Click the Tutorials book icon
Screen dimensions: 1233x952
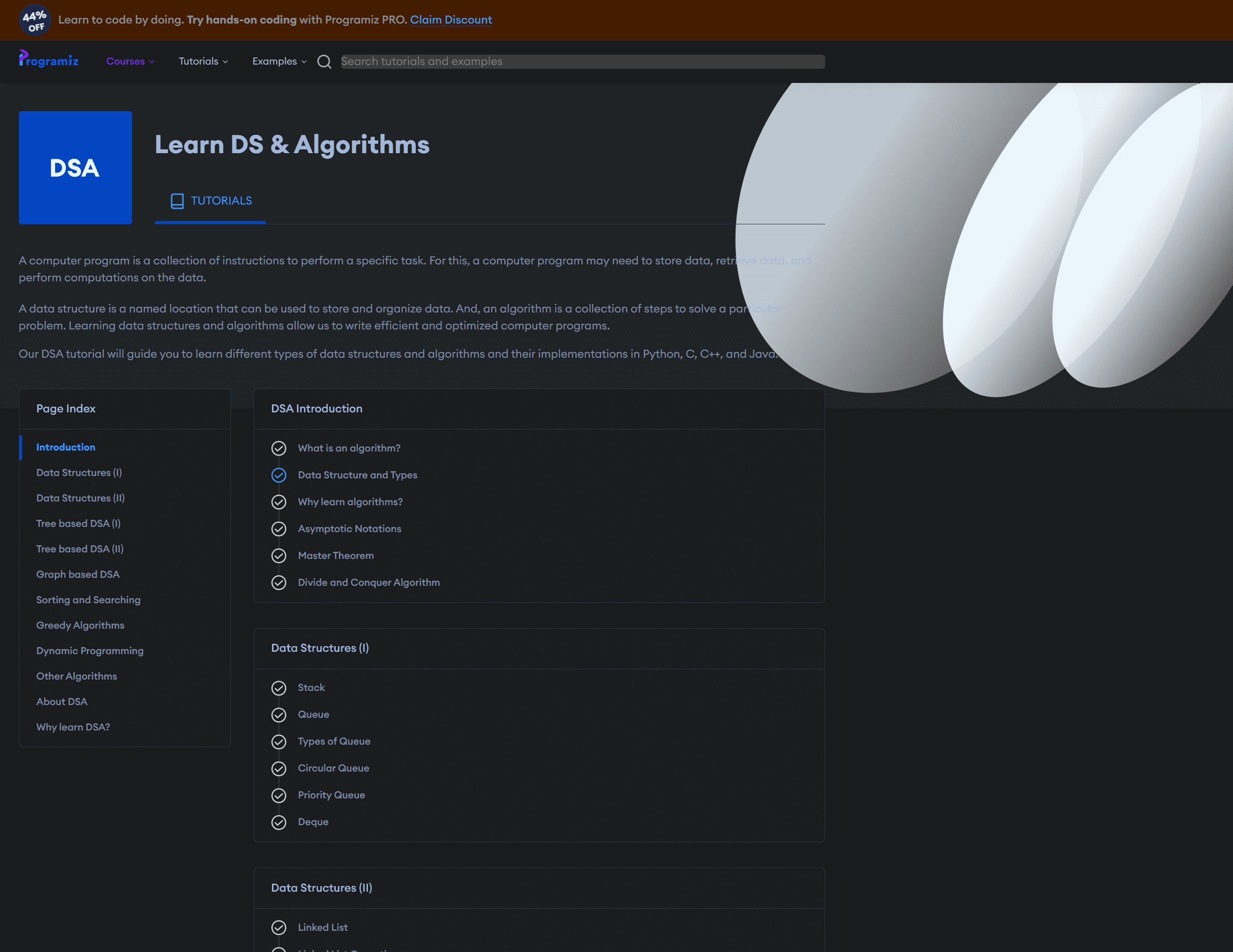click(x=177, y=201)
